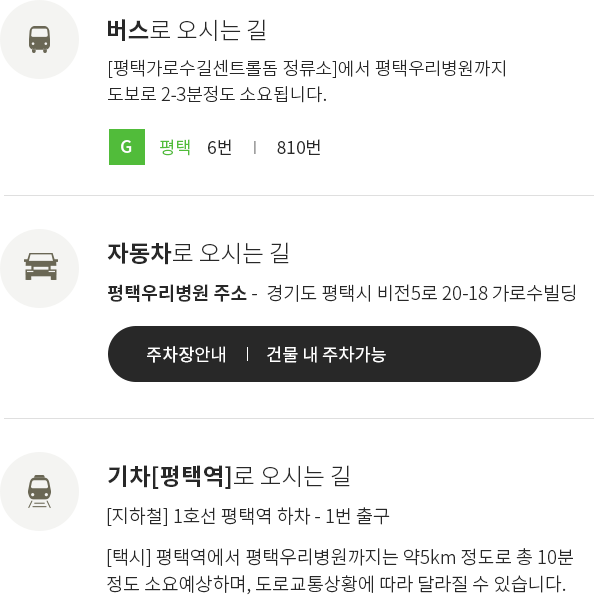
Task: Click the 평택가로수길센트롤돔 정류소 bus stop text
Action: tap(222, 69)
